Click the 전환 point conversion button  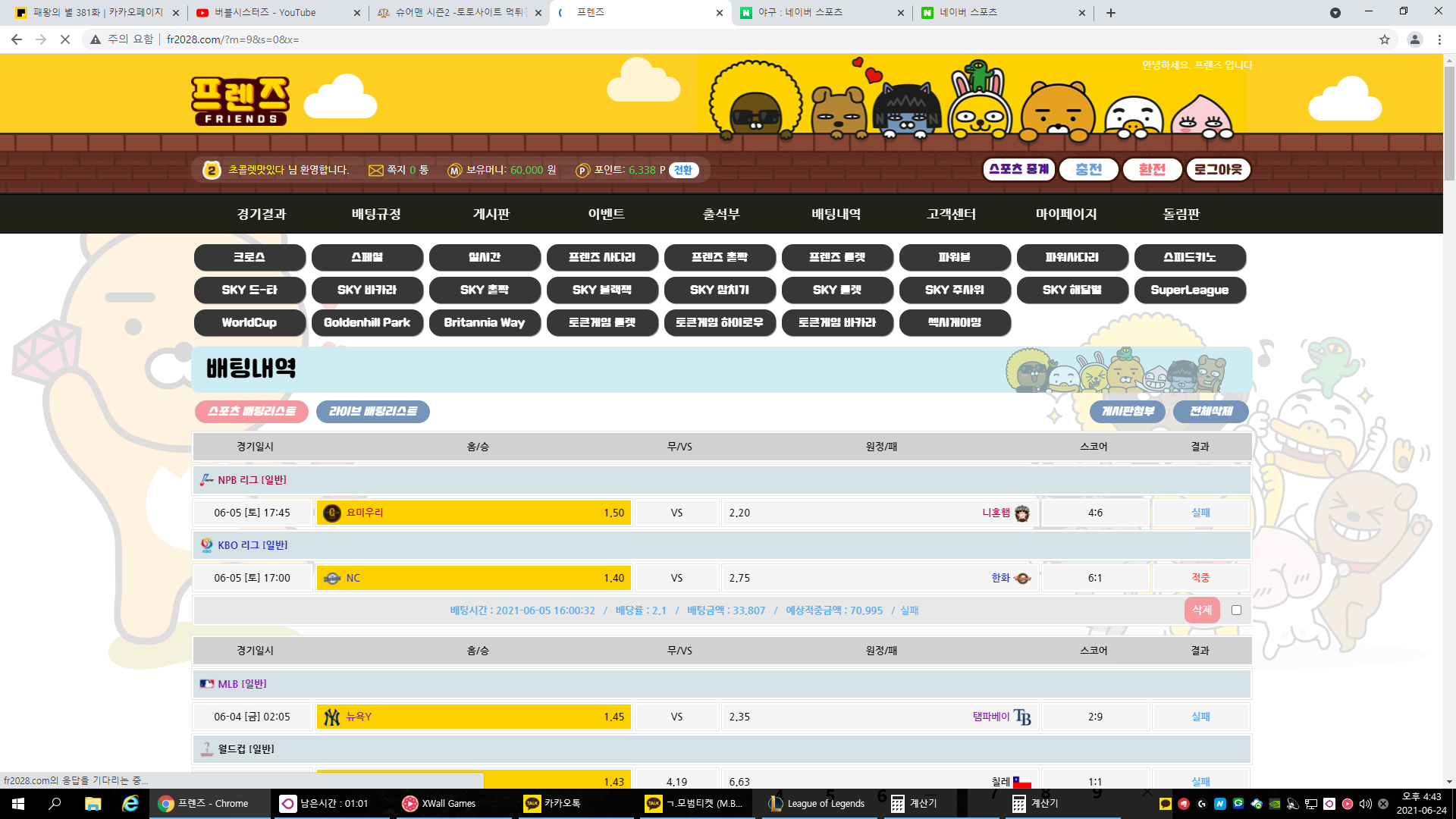[x=683, y=170]
